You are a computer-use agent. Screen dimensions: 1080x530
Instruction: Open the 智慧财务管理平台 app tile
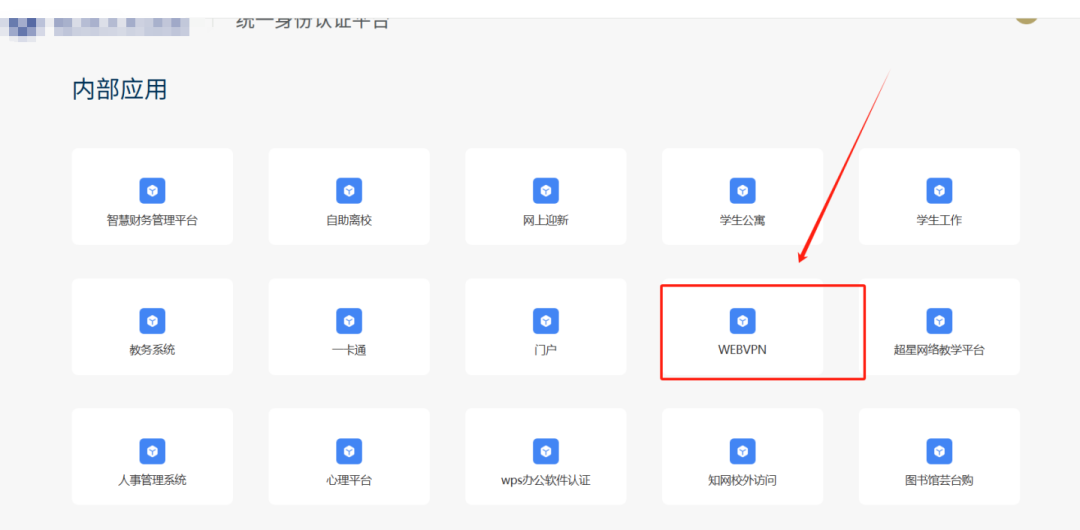pos(152,196)
